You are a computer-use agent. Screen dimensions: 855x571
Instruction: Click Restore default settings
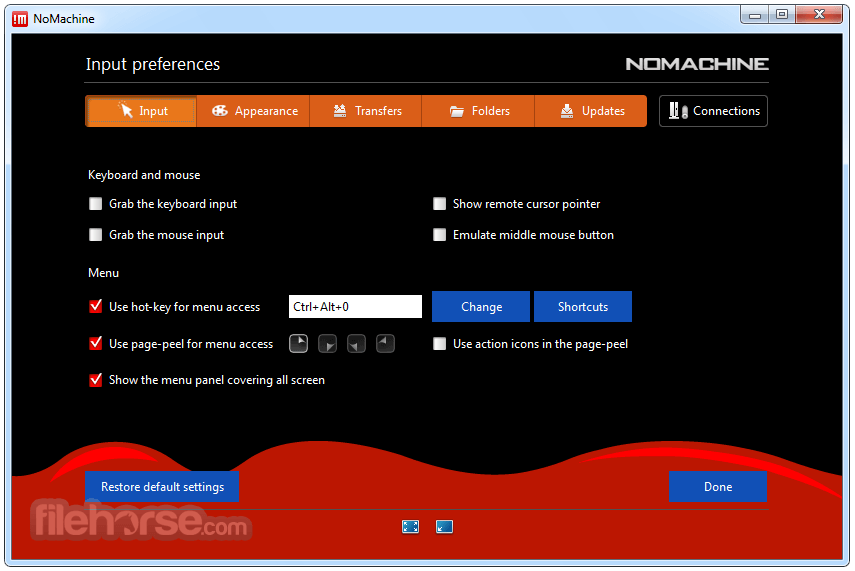[162, 486]
